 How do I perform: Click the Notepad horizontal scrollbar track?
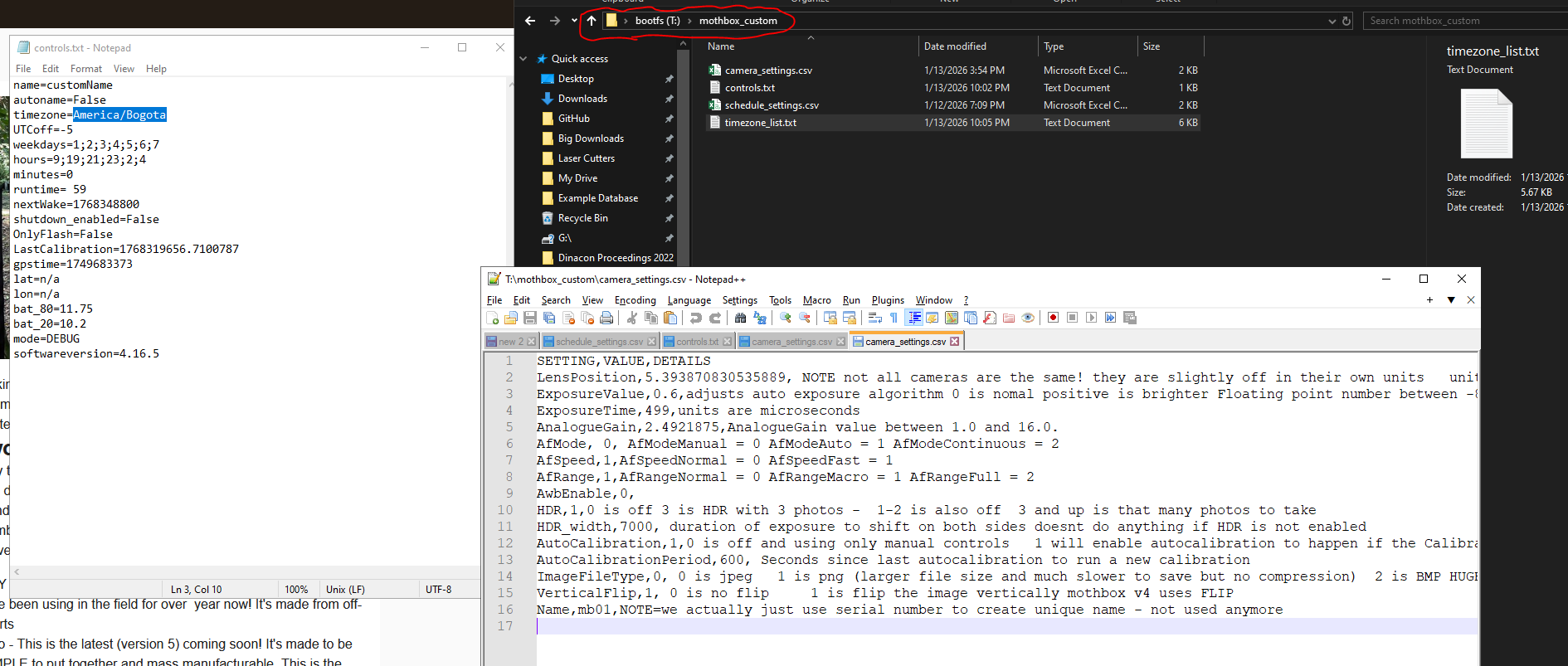[249, 571]
